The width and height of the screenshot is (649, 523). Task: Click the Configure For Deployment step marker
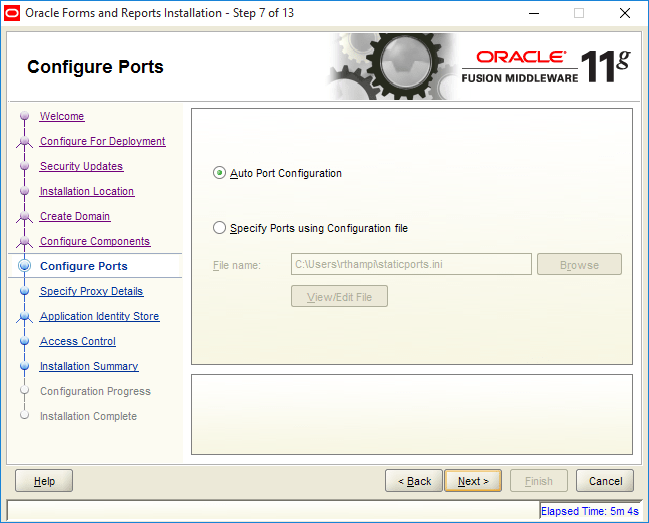(x=24, y=142)
